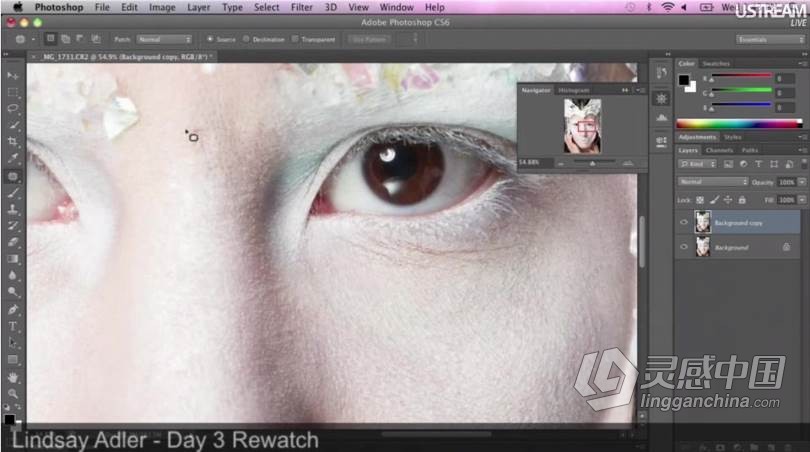Enable the Transparent checkbox
The image size is (810, 452).
(x=295, y=39)
